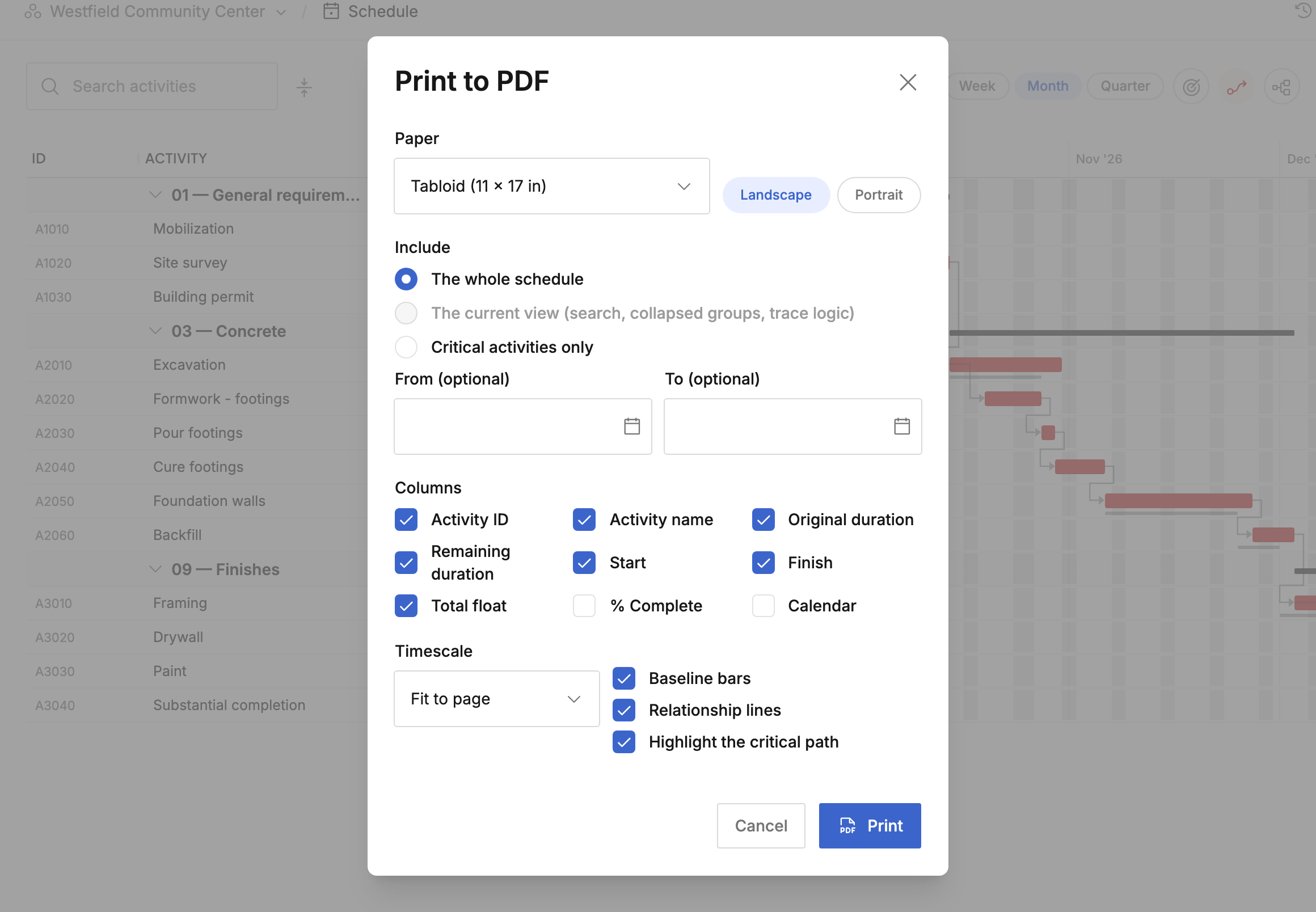Check the % Complete column
Image resolution: width=1316 pixels, height=912 pixels.
click(584, 606)
